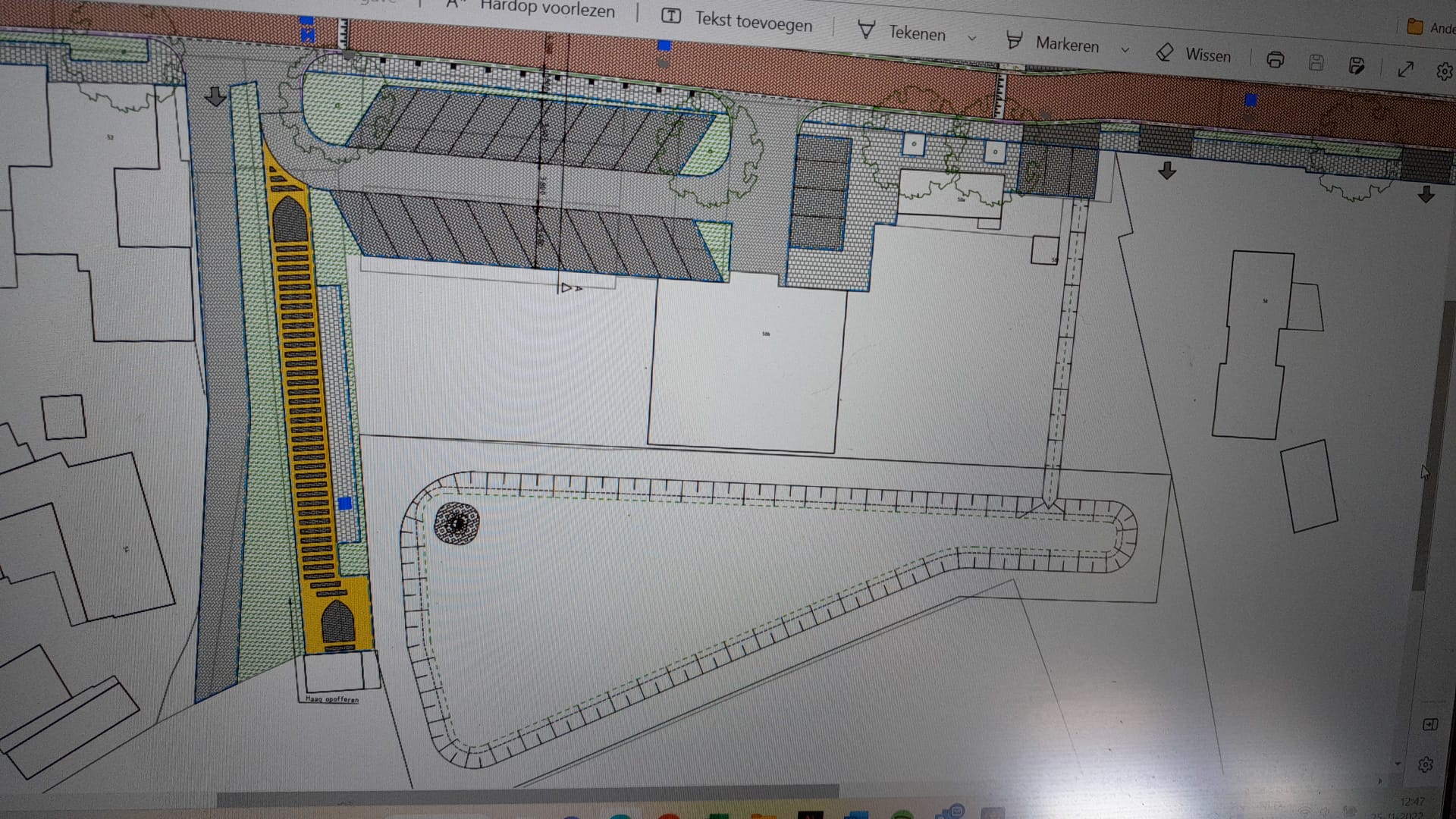This screenshot has width=1456, height=819.
Task: Toggle the Tekenen pen tool
Action: tap(866, 30)
